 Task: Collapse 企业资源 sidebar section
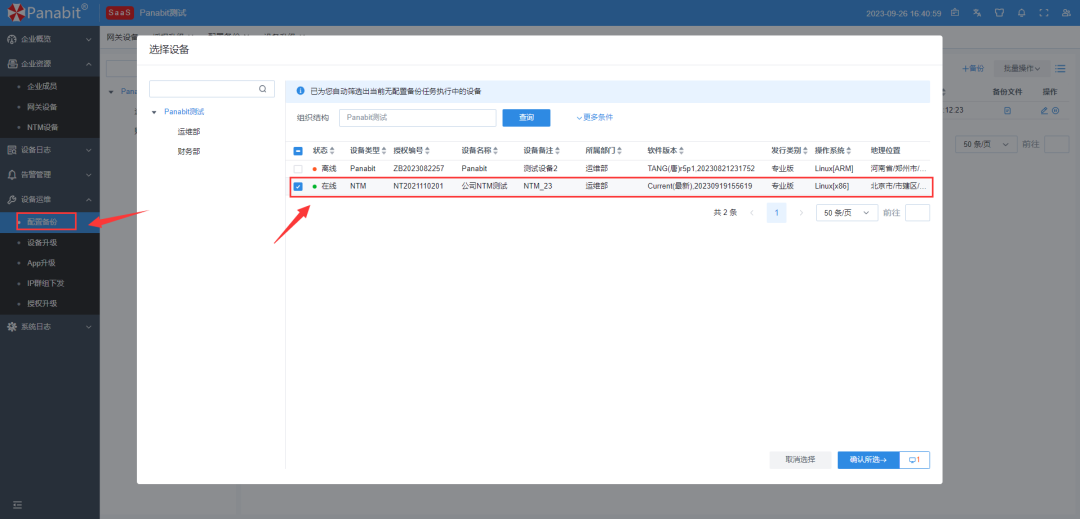[50, 64]
